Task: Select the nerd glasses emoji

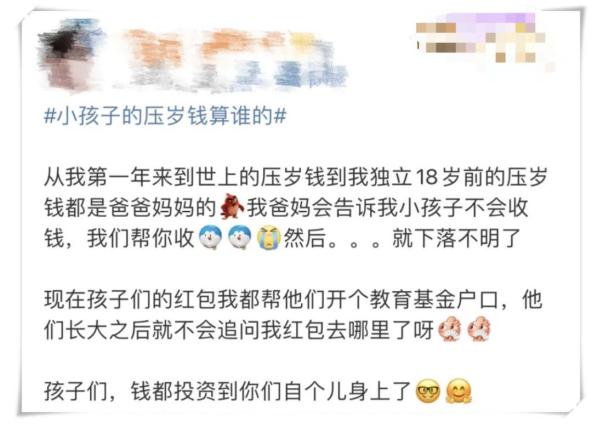Action: click(428, 391)
